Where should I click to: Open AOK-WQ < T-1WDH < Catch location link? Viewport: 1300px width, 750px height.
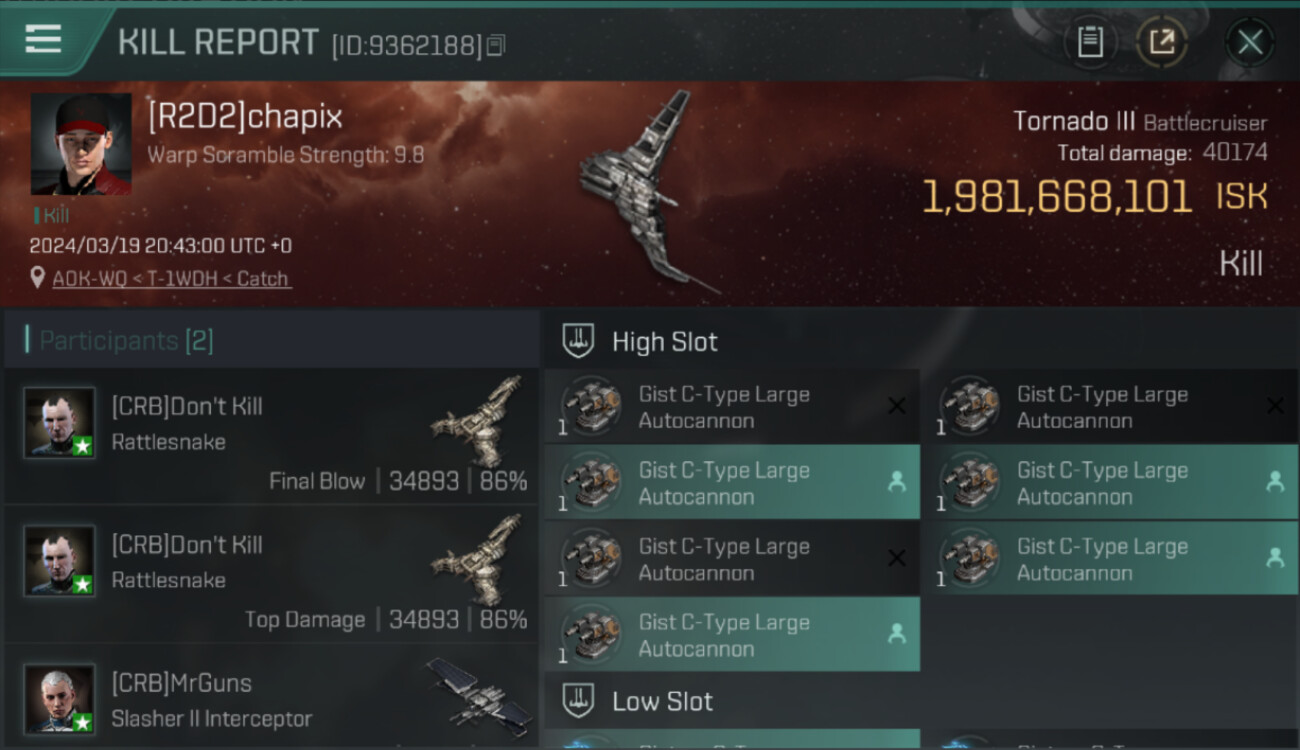click(x=171, y=279)
